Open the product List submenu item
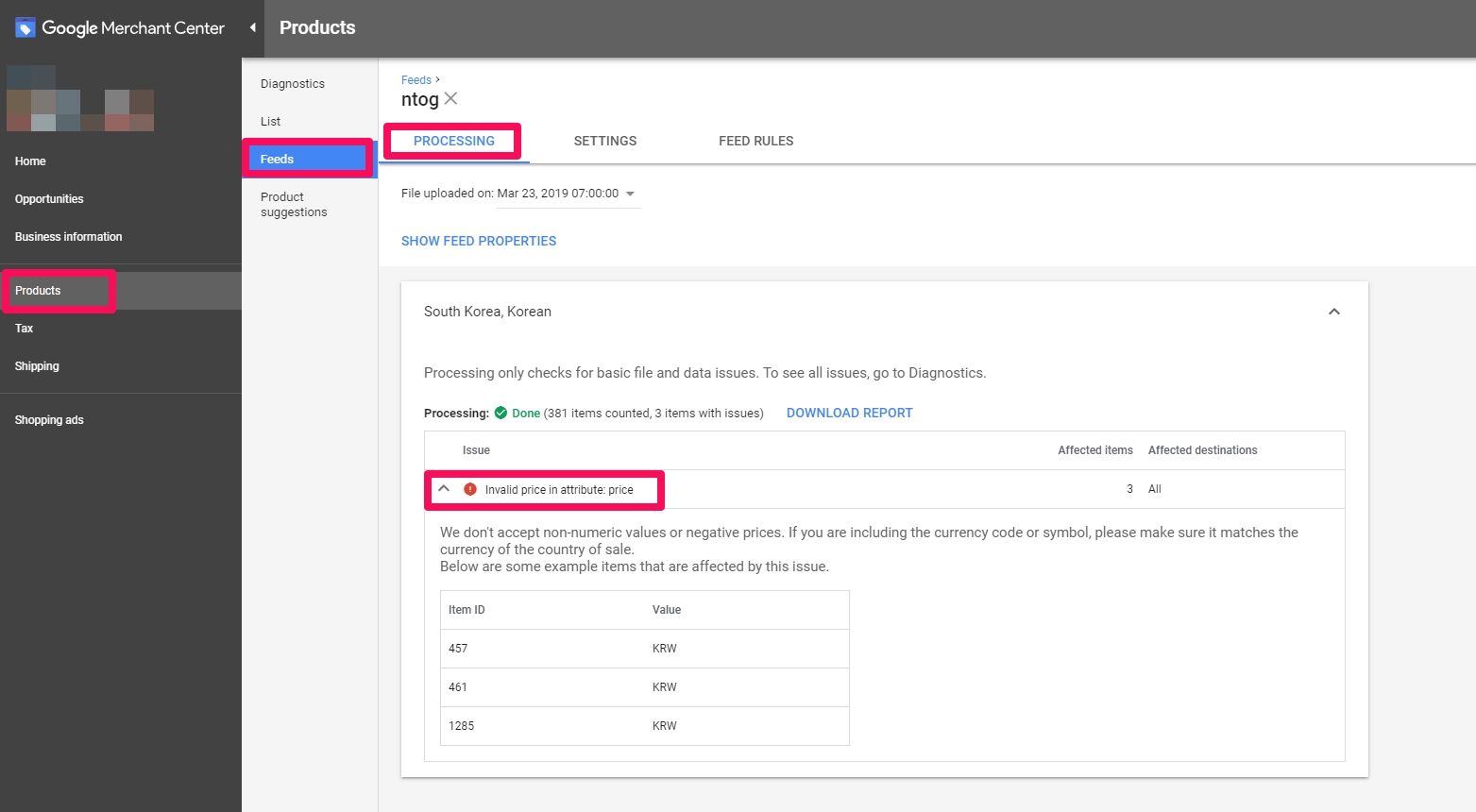Image resolution: width=1476 pixels, height=812 pixels. (271, 122)
